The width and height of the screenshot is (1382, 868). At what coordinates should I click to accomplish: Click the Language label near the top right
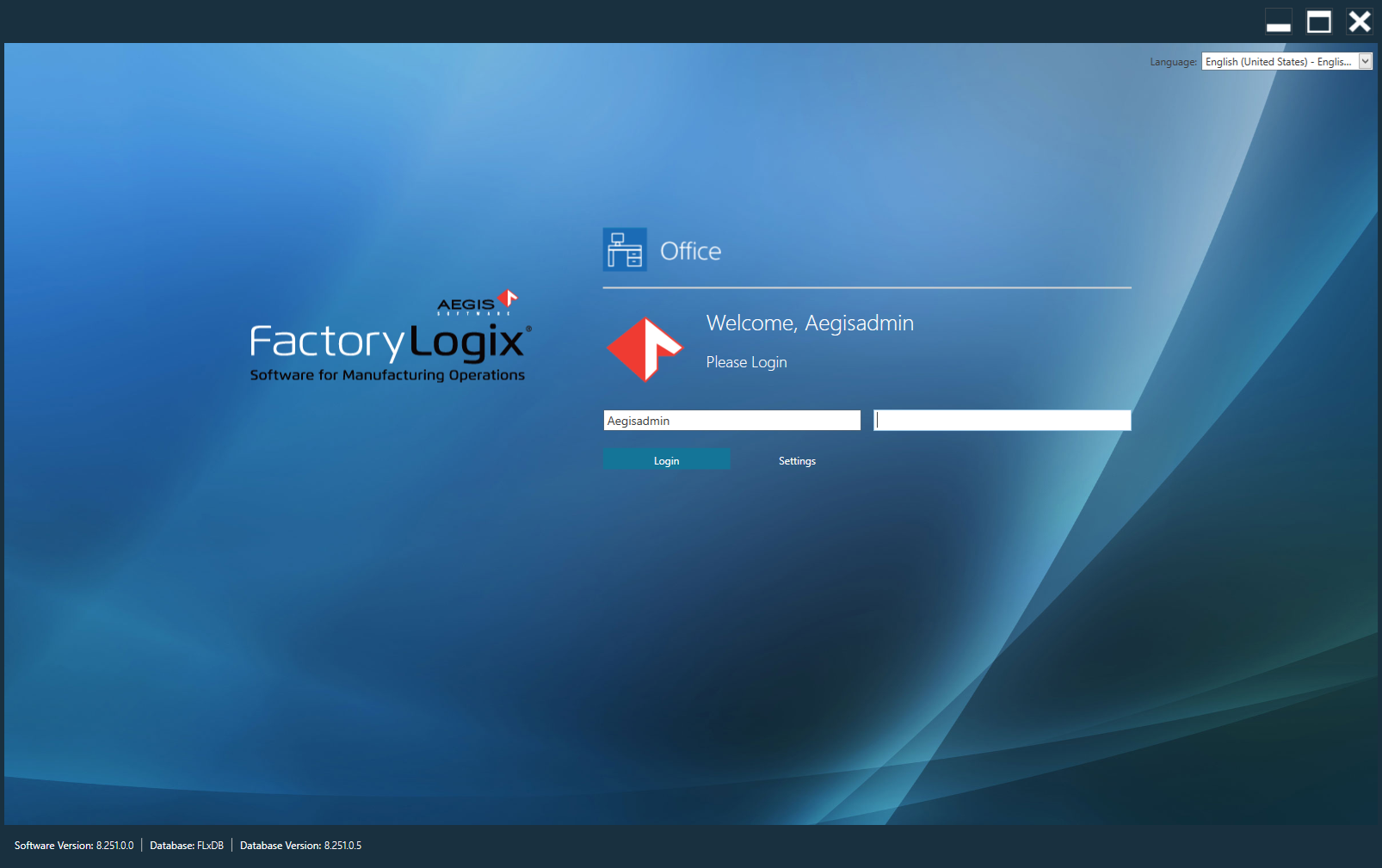[x=1174, y=61]
